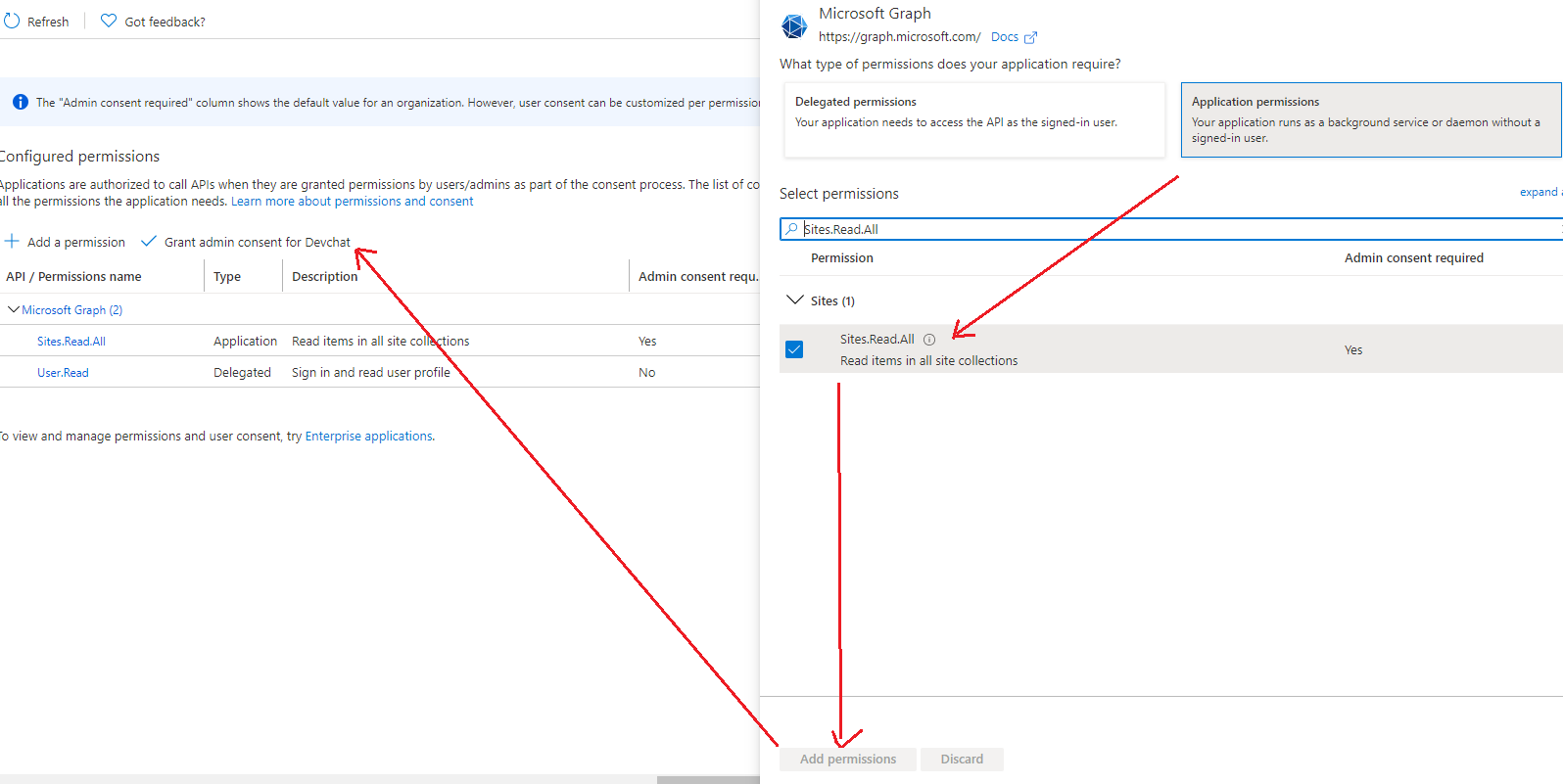
Task: Click the Application type cell
Action: click(x=246, y=342)
